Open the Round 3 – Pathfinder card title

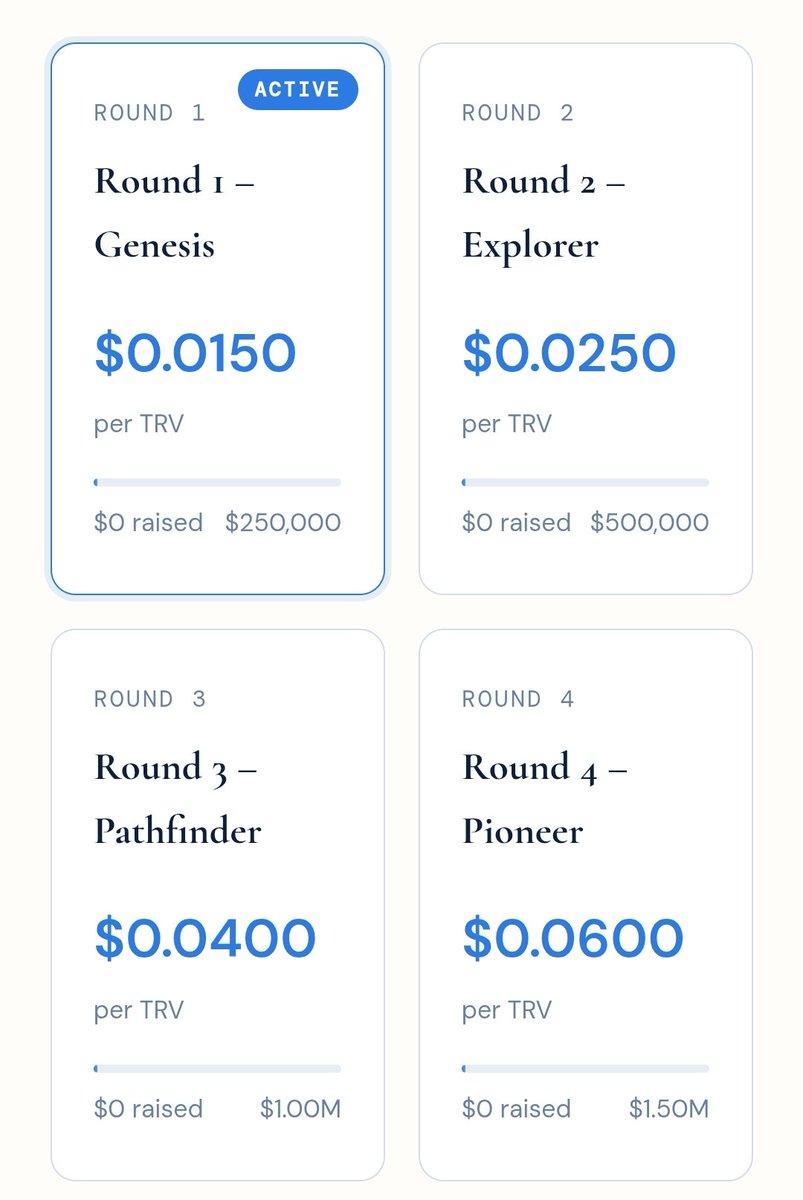pos(177,799)
